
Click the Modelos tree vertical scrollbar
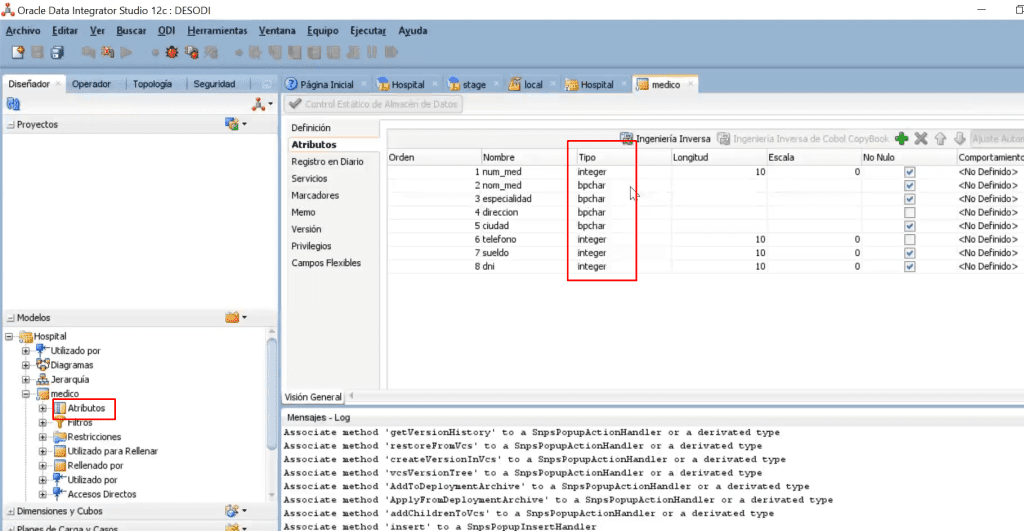[x=272, y=392]
